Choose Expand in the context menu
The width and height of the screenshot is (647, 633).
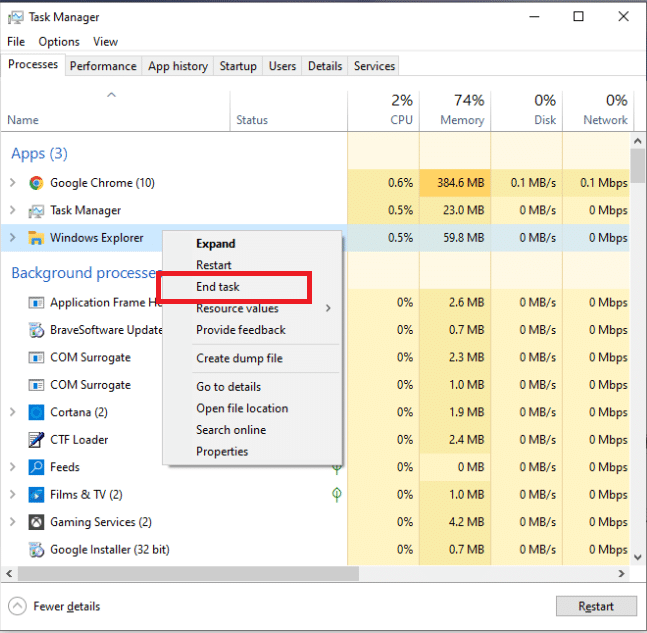[x=252, y=243]
